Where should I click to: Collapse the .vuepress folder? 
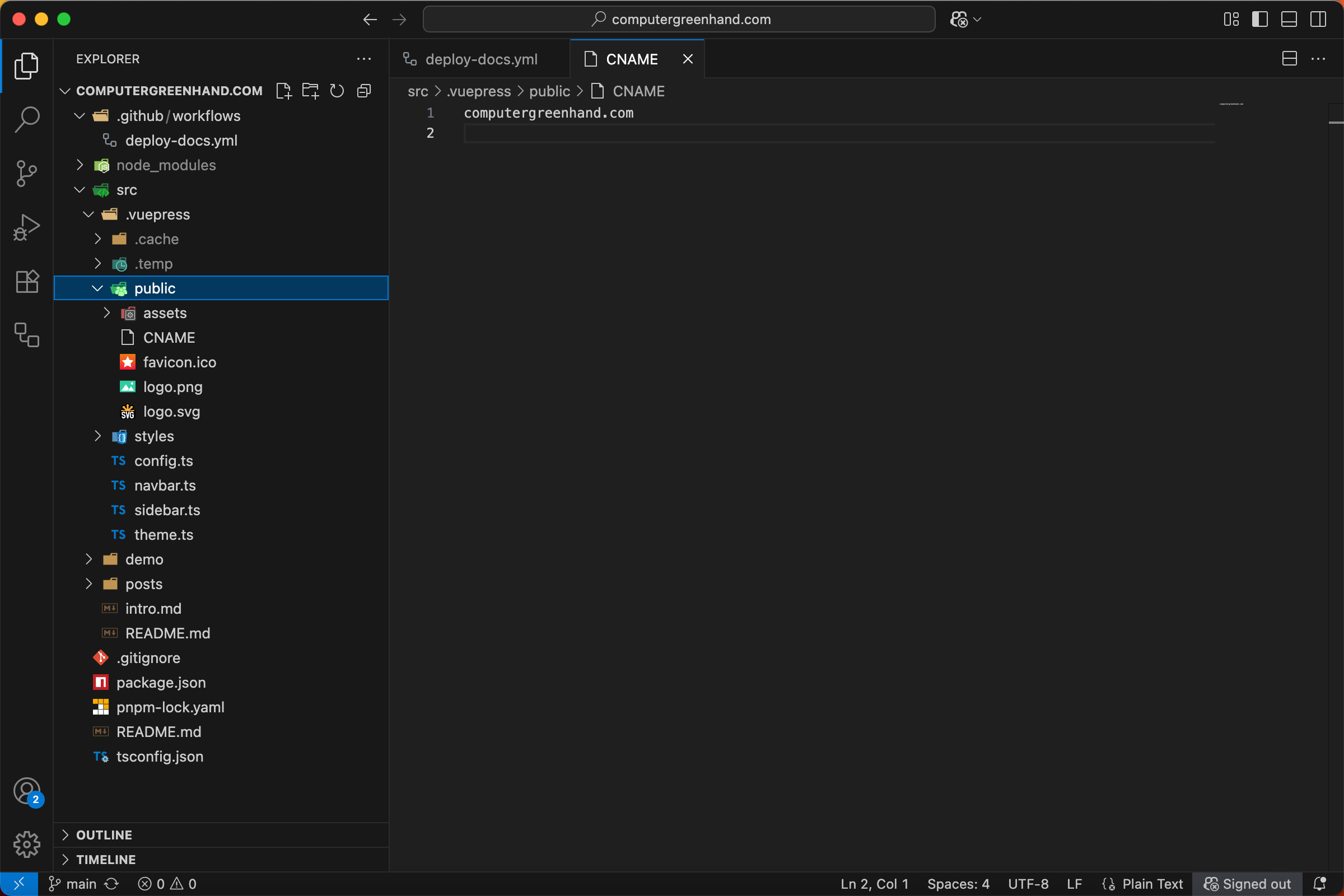88,214
